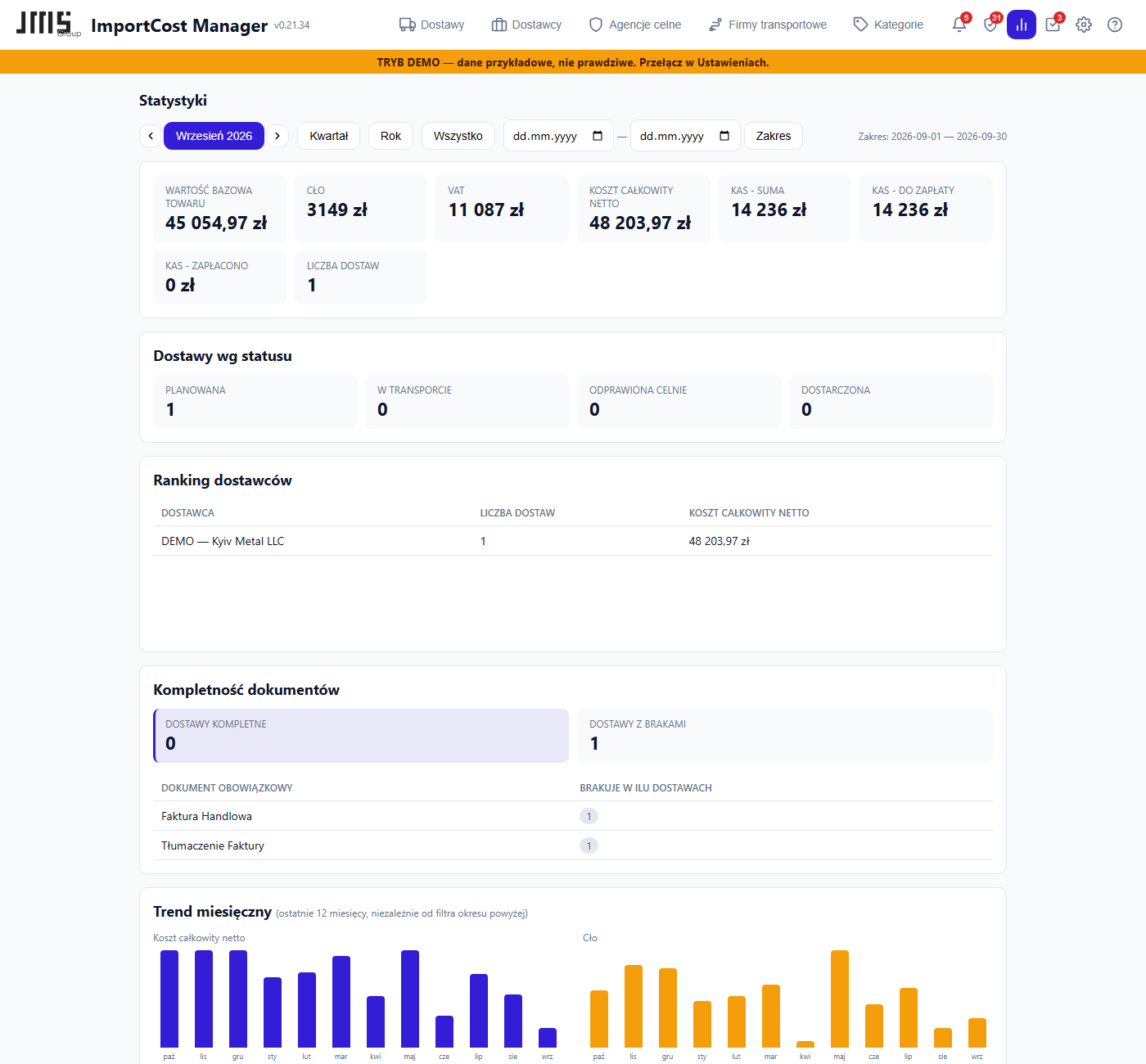The image size is (1146, 1064).
Task: Click the JMS Group logo
Action: click(47, 24)
